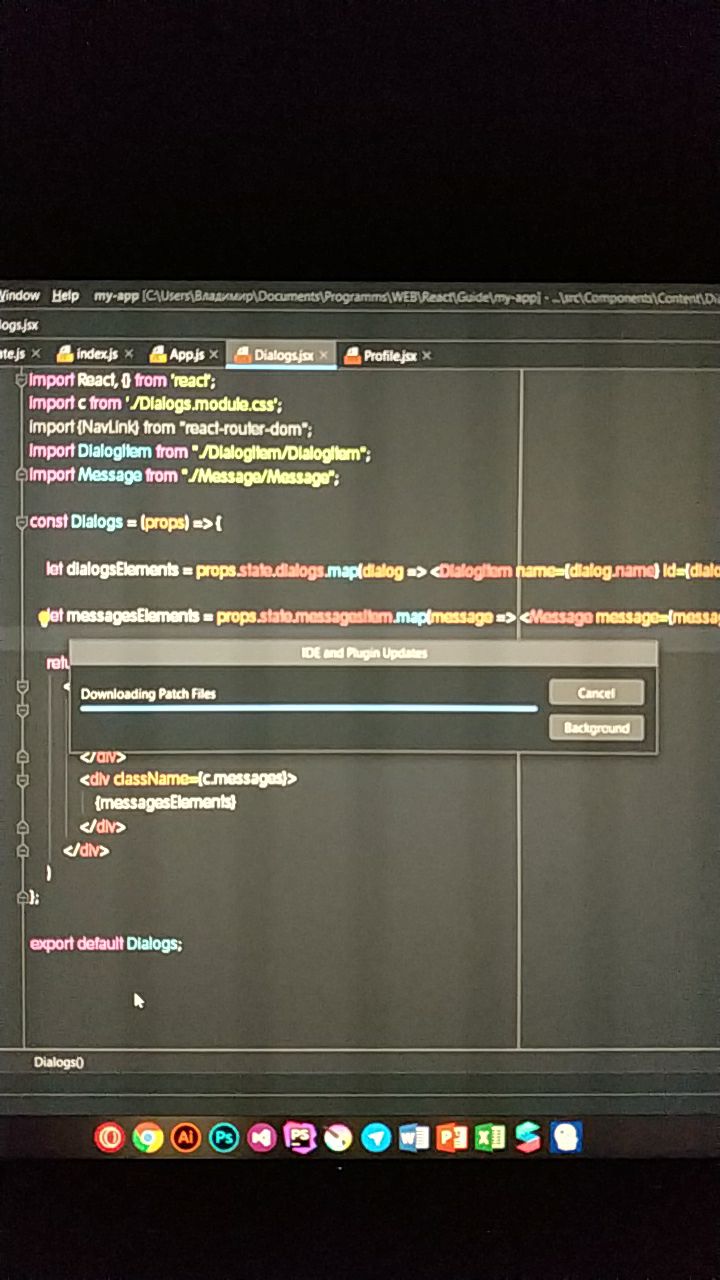720x1280 pixels.
Task: Open Opera from the taskbar
Action: click(x=109, y=1137)
